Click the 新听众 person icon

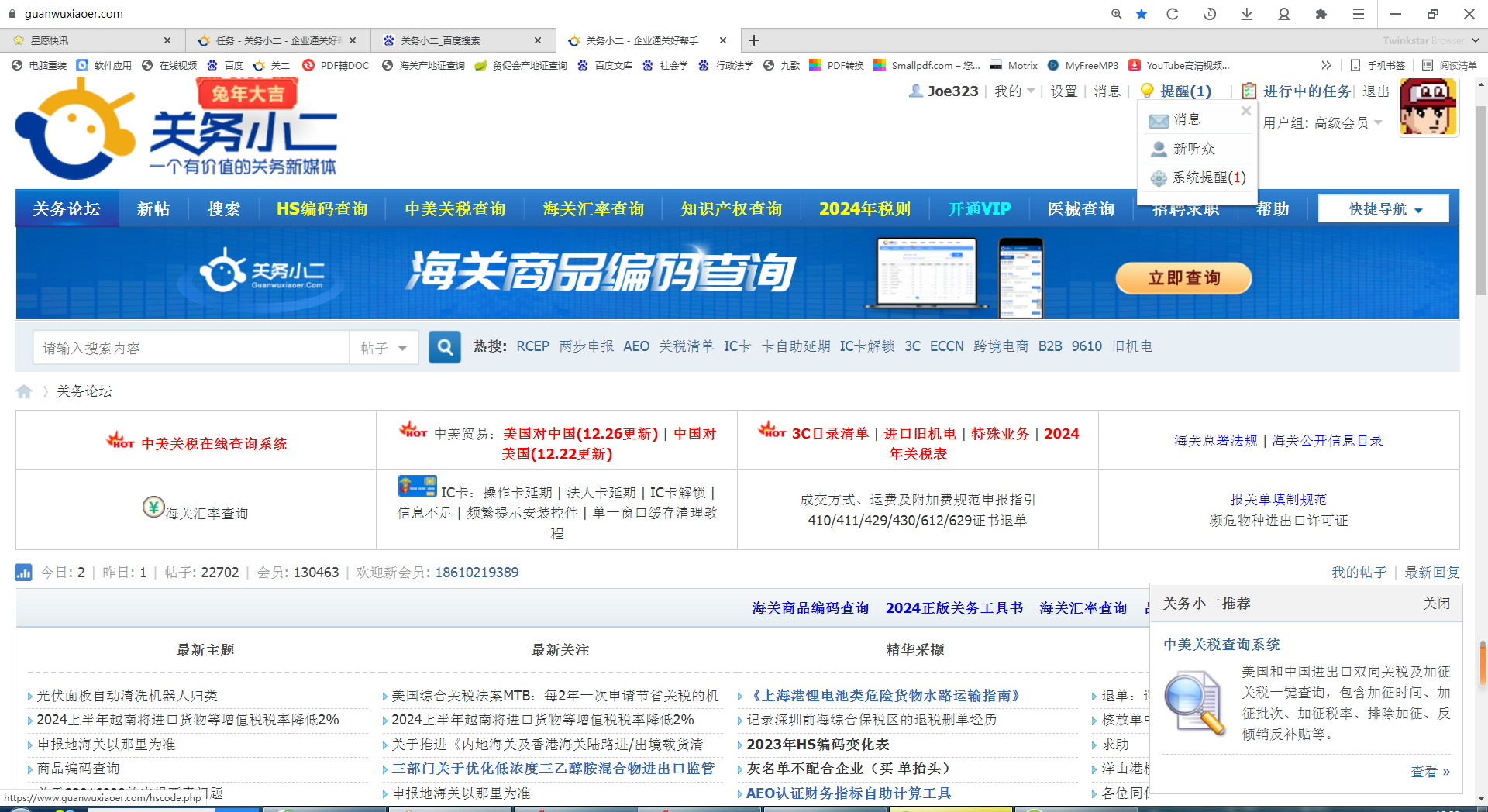pos(1159,149)
